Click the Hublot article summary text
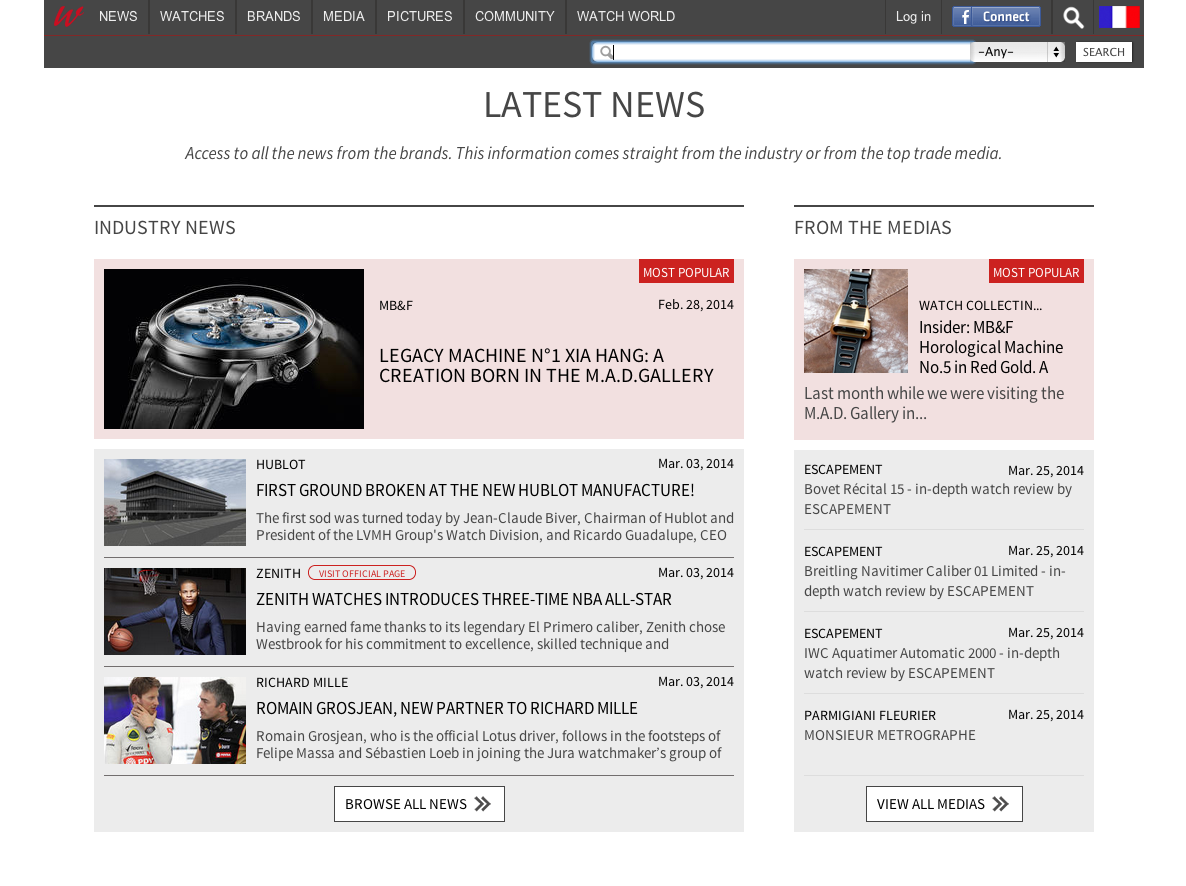1186x886 pixels. tap(495, 527)
